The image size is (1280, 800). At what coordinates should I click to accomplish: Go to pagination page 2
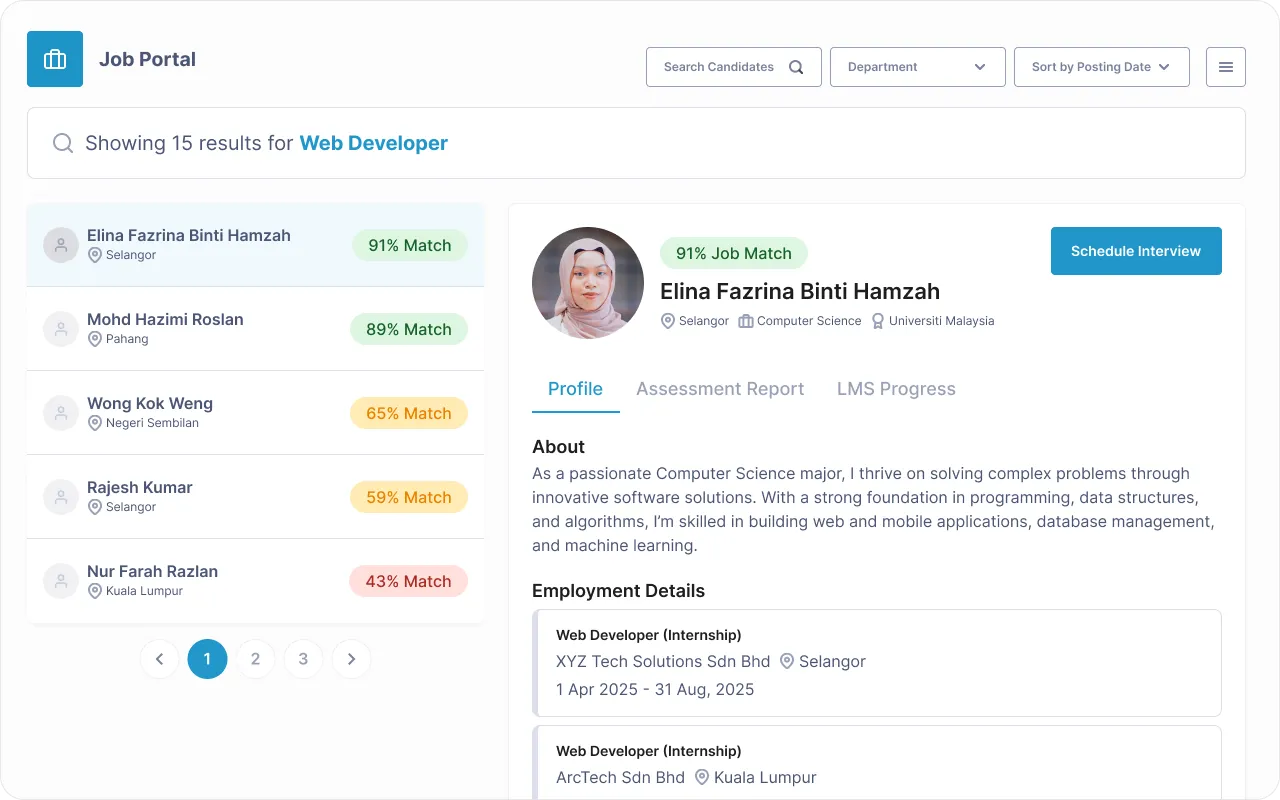click(x=255, y=659)
